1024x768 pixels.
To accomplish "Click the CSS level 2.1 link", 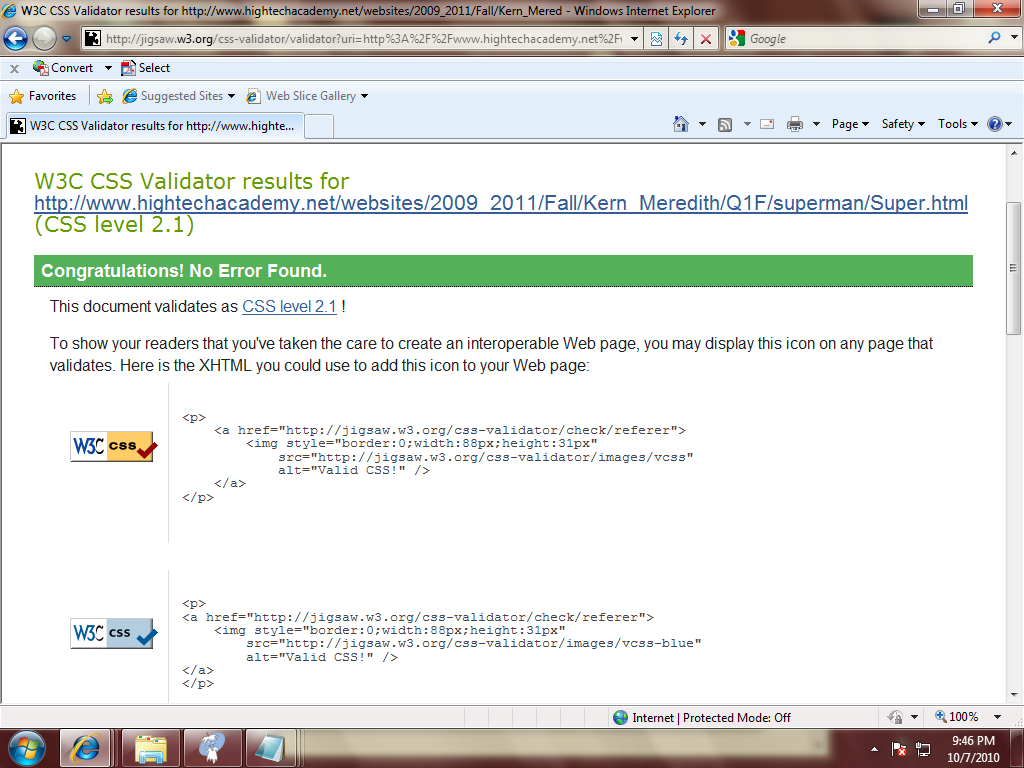I will (289, 307).
